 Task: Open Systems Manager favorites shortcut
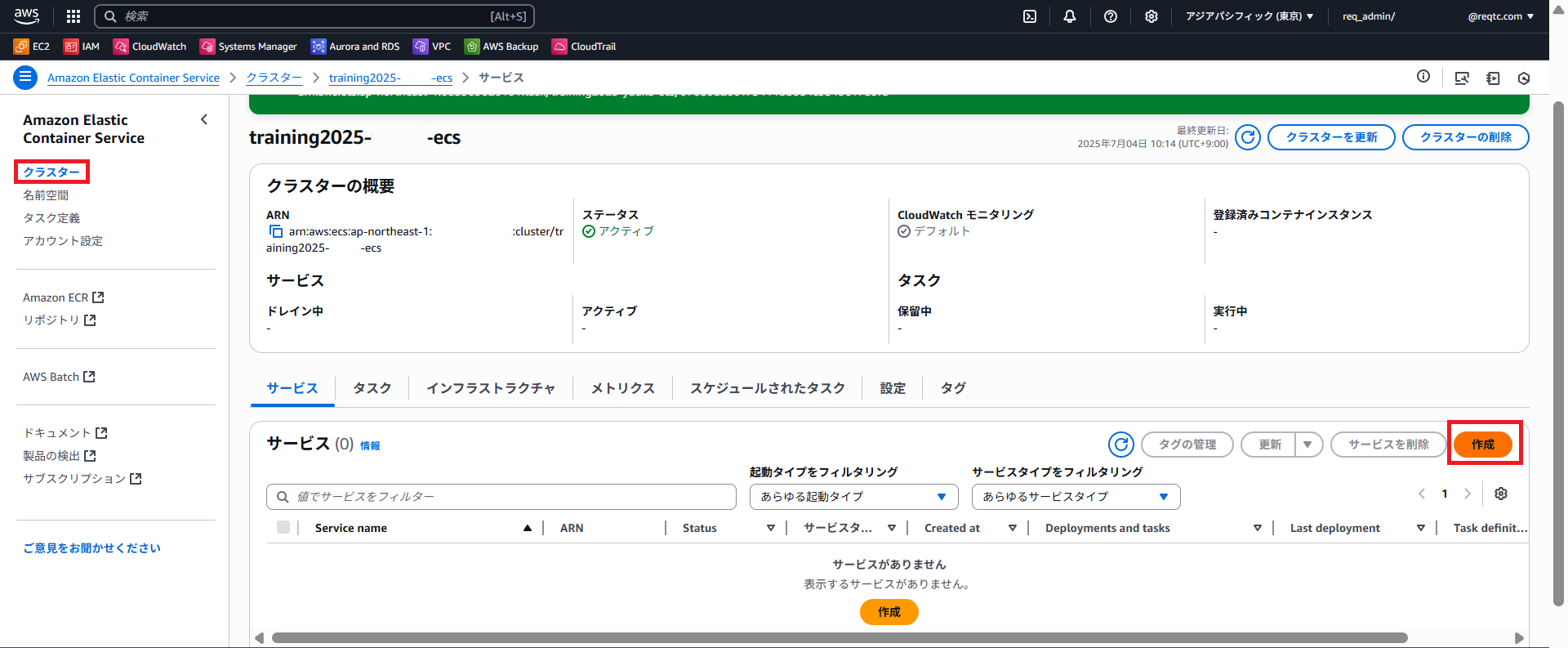[248, 47]
